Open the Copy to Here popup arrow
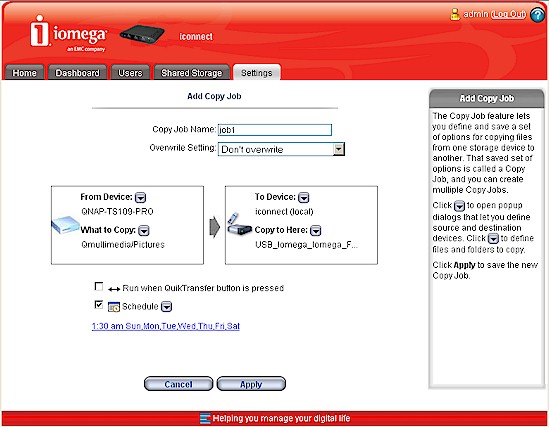Viewport: 550px width, 428px height. pos(316,230)
